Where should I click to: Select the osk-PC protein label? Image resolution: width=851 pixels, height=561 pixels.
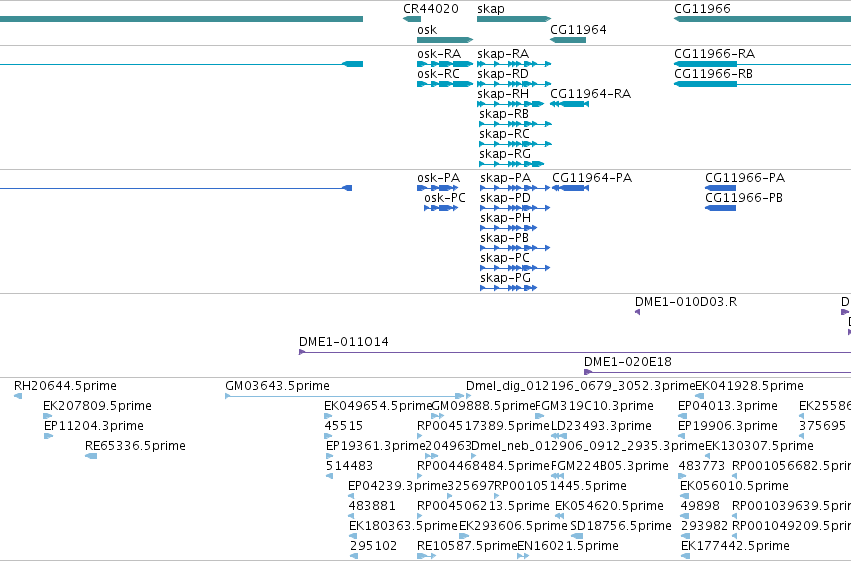coord(445,198)
